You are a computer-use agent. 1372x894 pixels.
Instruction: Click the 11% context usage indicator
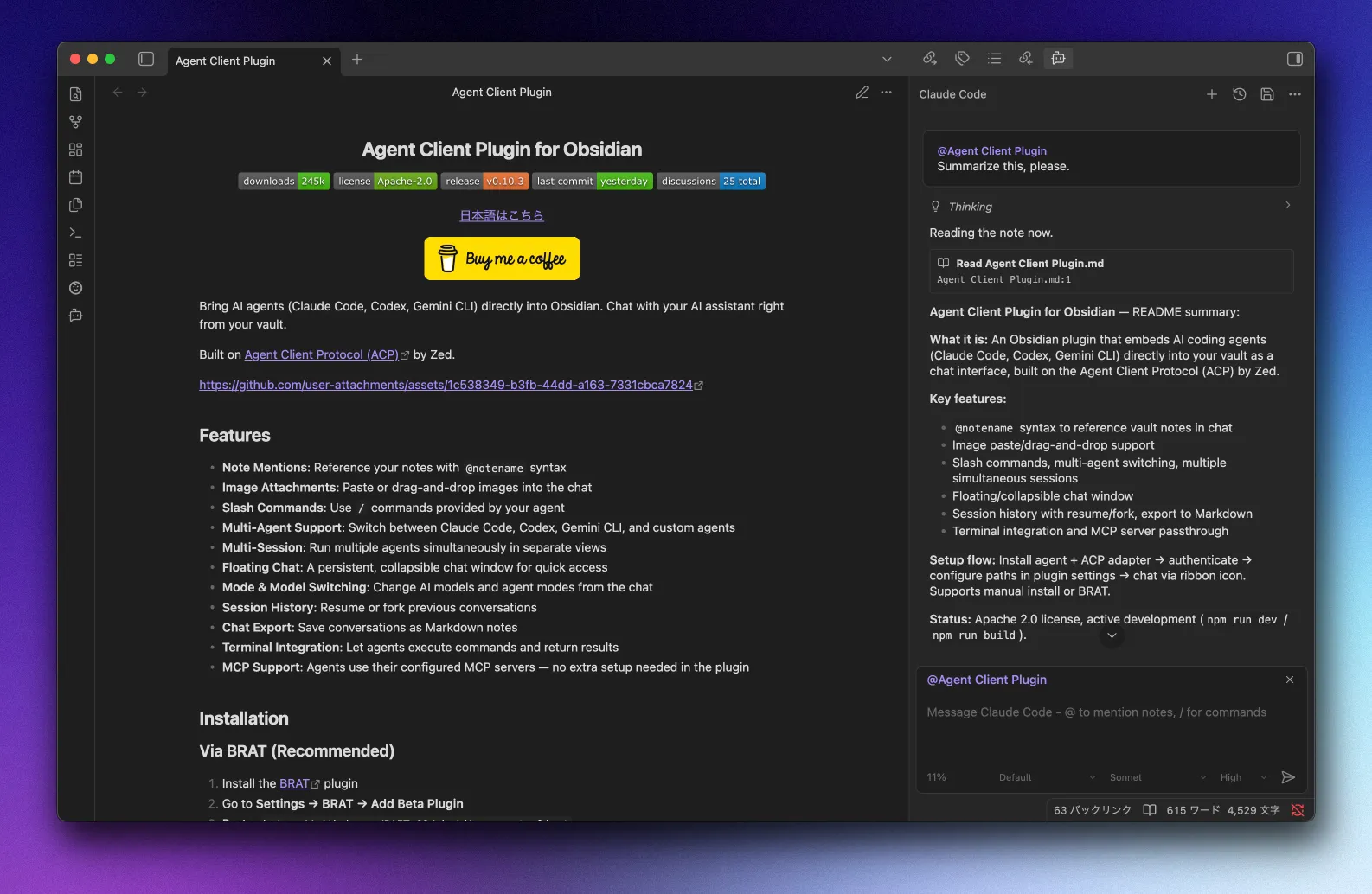(936, 777)
